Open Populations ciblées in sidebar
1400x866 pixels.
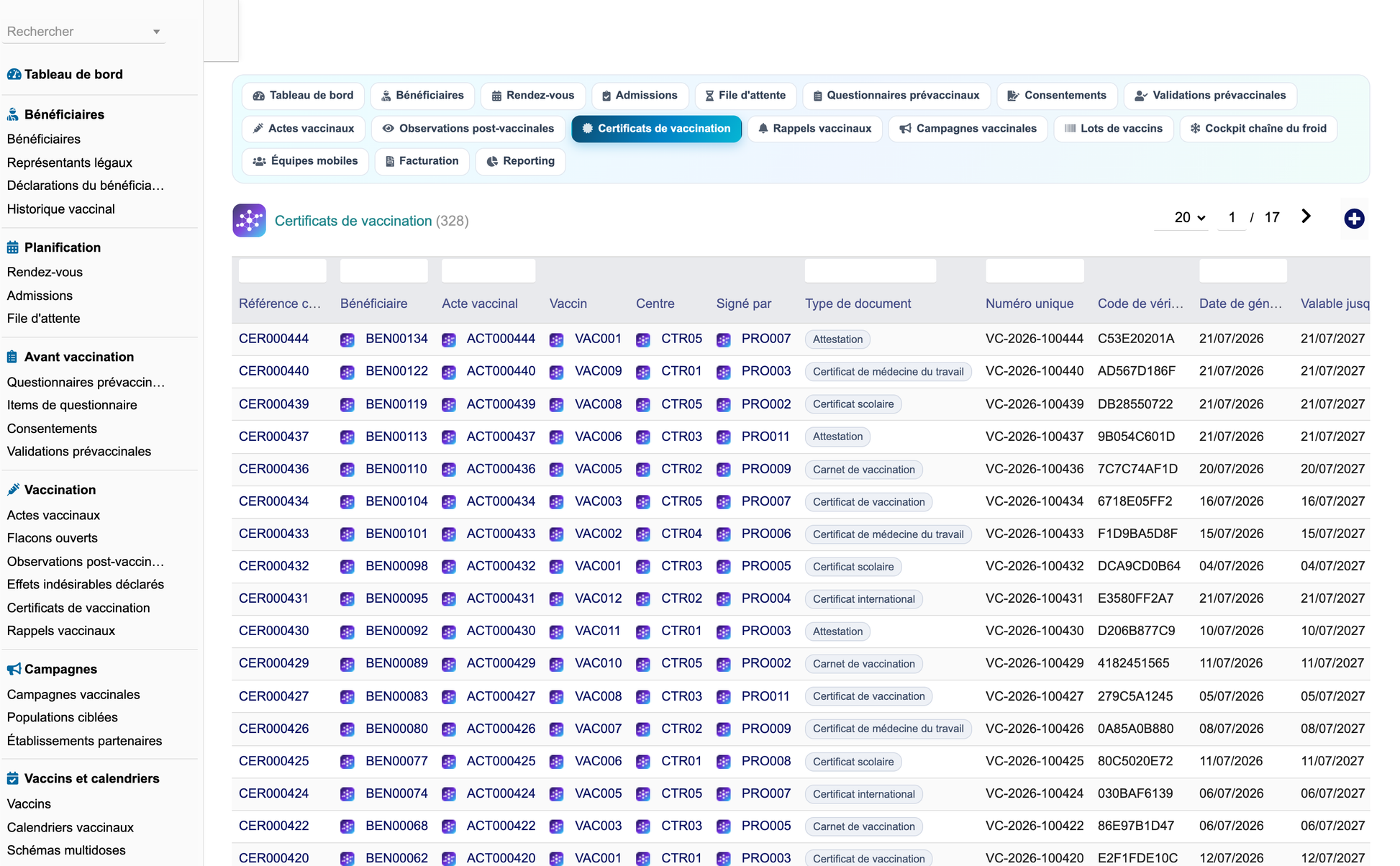(63, 717)
